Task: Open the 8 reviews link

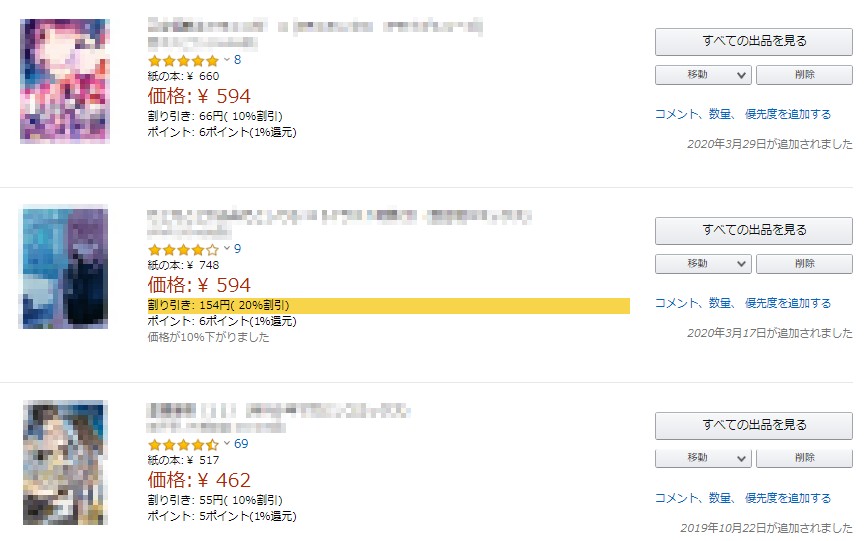Action: point(238,60)
